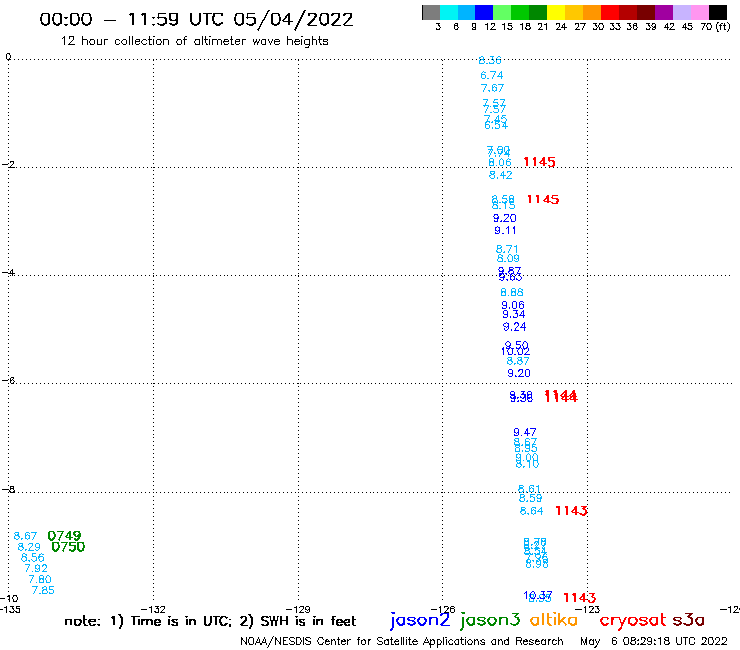
Task: Select the note about UTC time and SWH feet
Action: click(x=210, y=621)
